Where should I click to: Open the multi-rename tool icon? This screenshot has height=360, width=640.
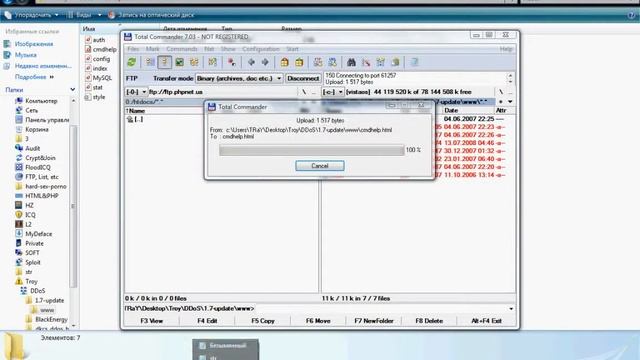pyautogui.click(x=366, y=62)
